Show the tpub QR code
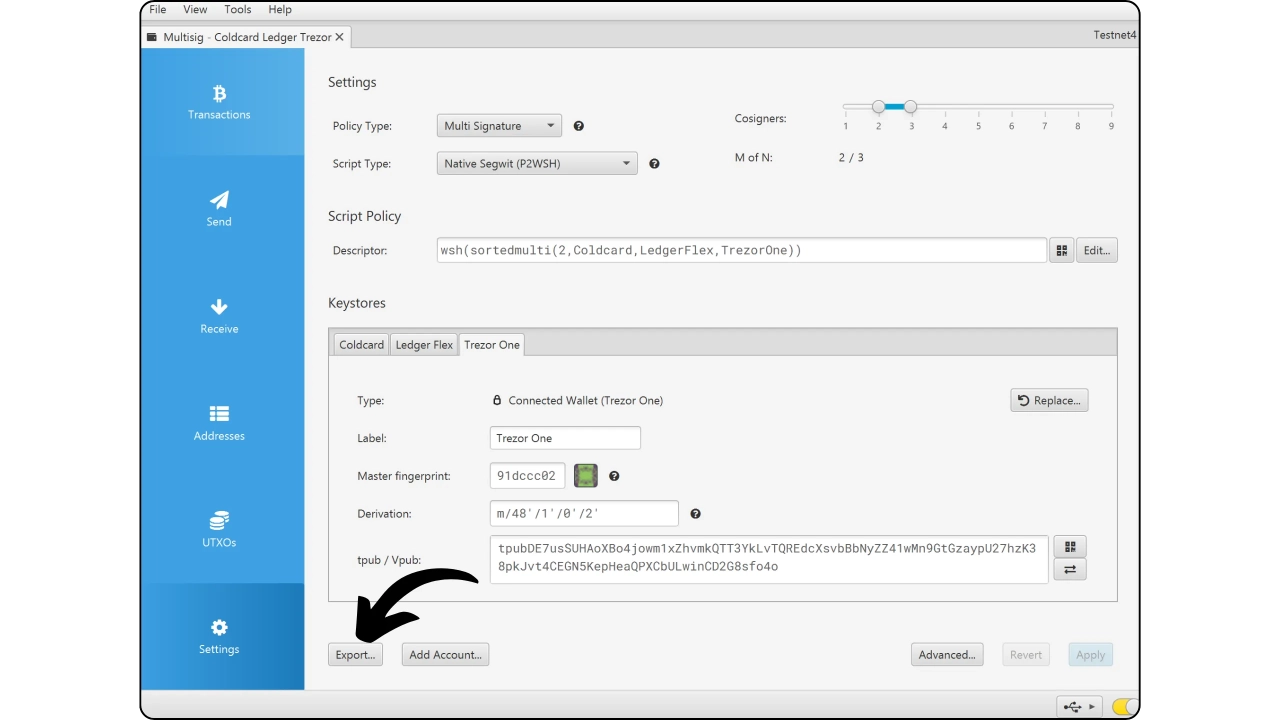This screenshot has width=1280, height=720. 1070,547
